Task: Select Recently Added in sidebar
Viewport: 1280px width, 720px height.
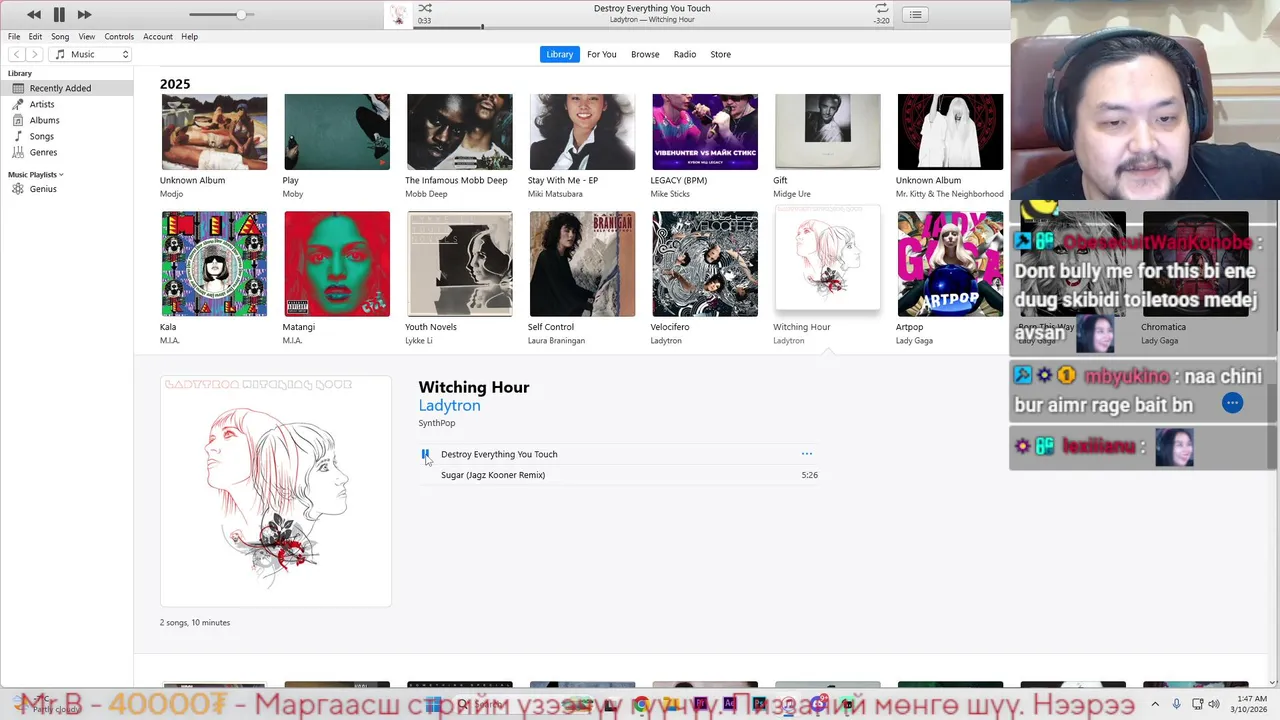Action: 66,88
